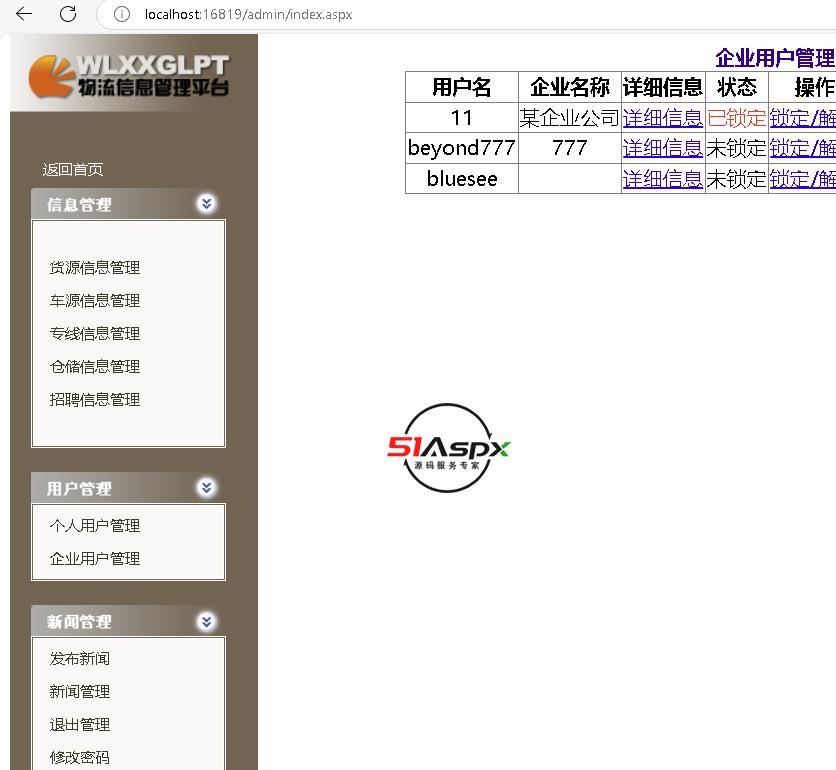This screenshot has width=836, height=770.
Task: Click the browser address bar URL
Action: pos(248,14)
